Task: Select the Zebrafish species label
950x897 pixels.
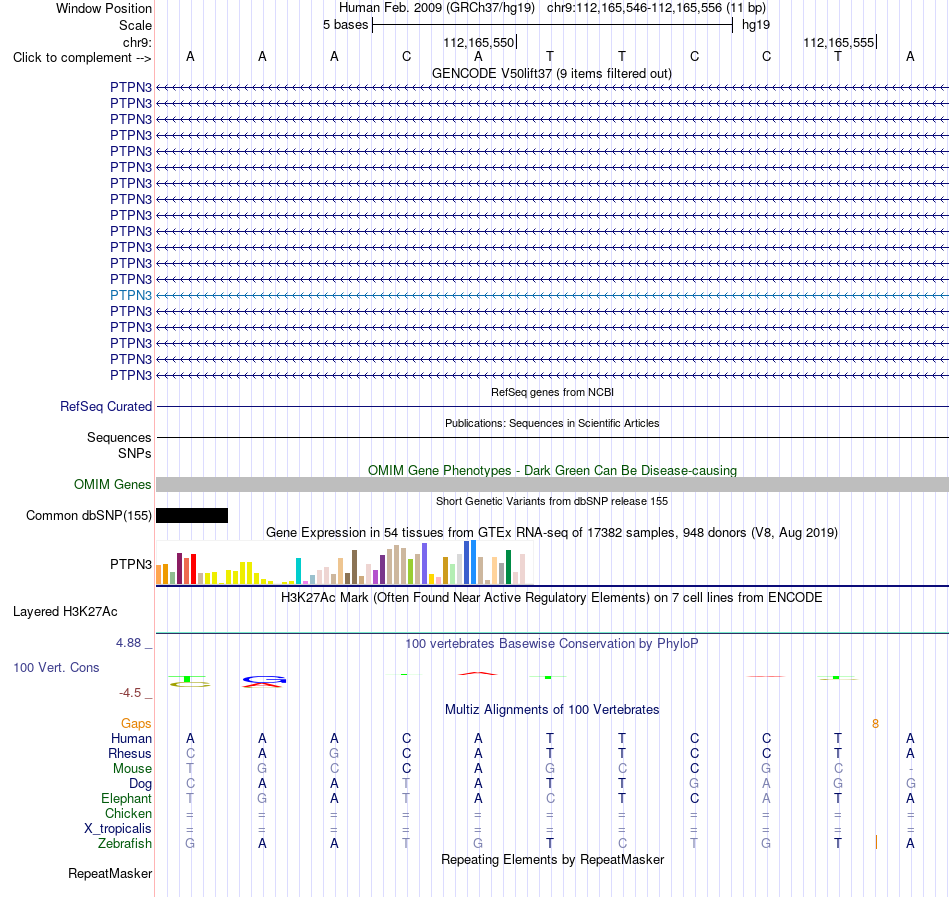Action: [125, 844]
